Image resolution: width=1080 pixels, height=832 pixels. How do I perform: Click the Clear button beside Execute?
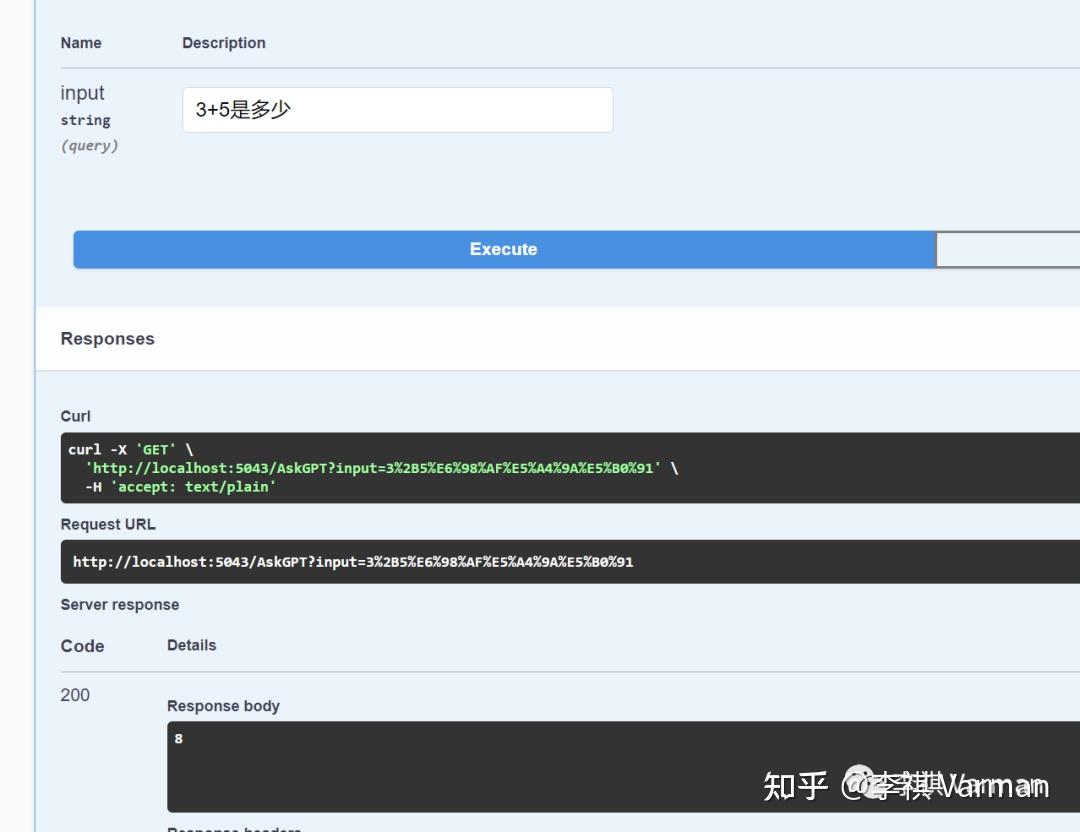[x=1008, y=249]
